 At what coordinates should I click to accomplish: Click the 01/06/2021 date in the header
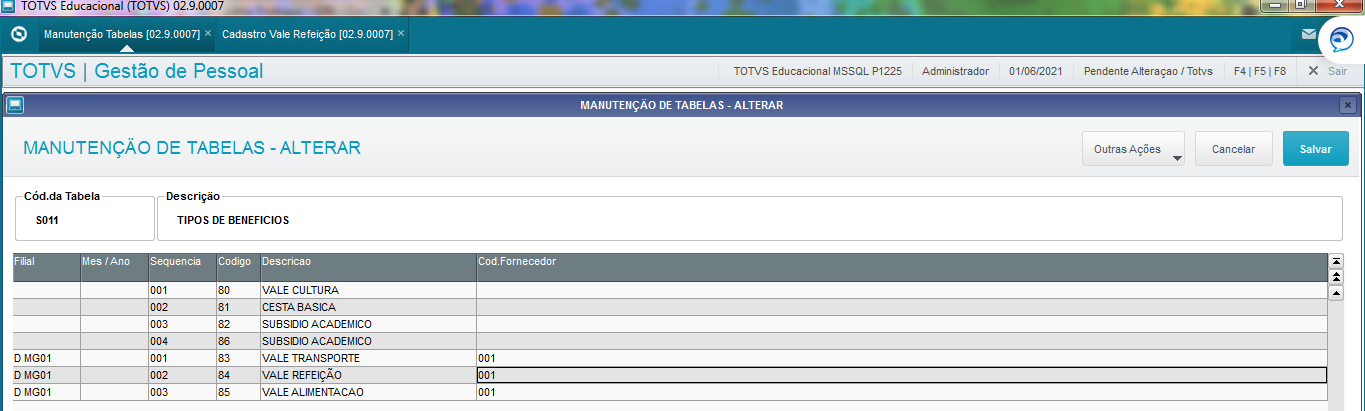click(x=1036, y=71)
